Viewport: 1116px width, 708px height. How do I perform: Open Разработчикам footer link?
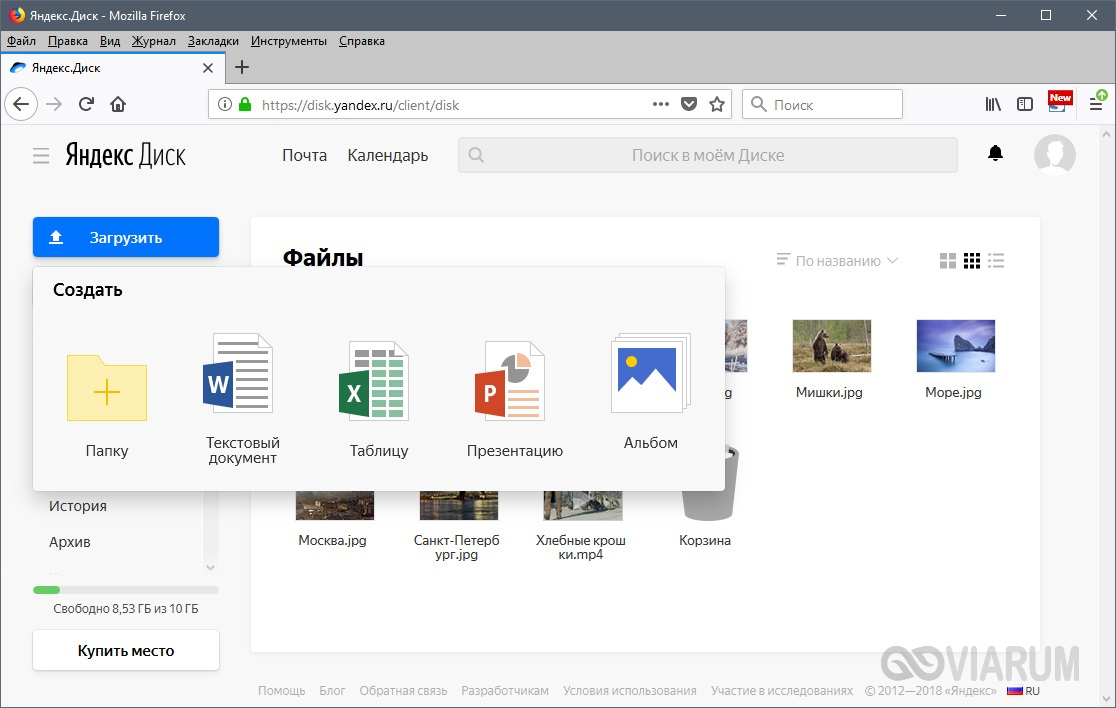pos(505,690)
